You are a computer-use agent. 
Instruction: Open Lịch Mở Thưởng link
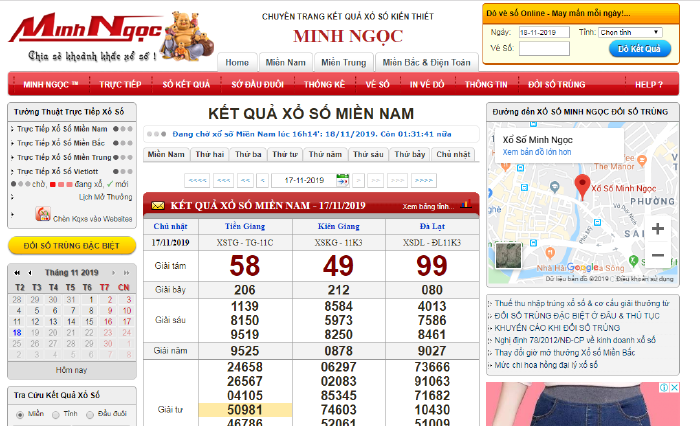pos(106,197)
